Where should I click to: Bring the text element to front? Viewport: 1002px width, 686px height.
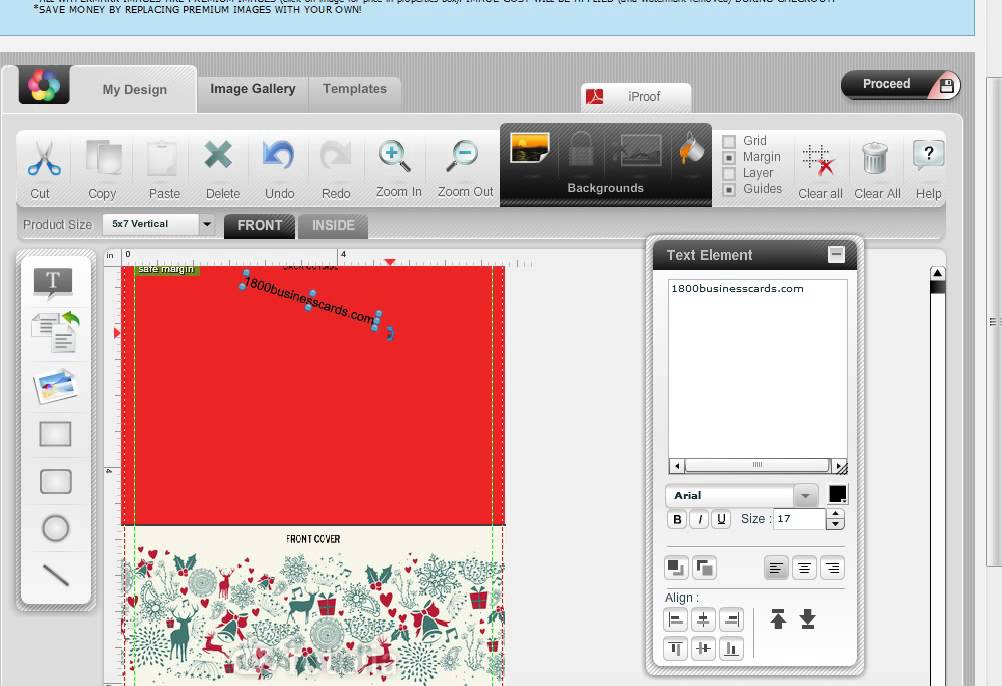(x=676, y=568)
